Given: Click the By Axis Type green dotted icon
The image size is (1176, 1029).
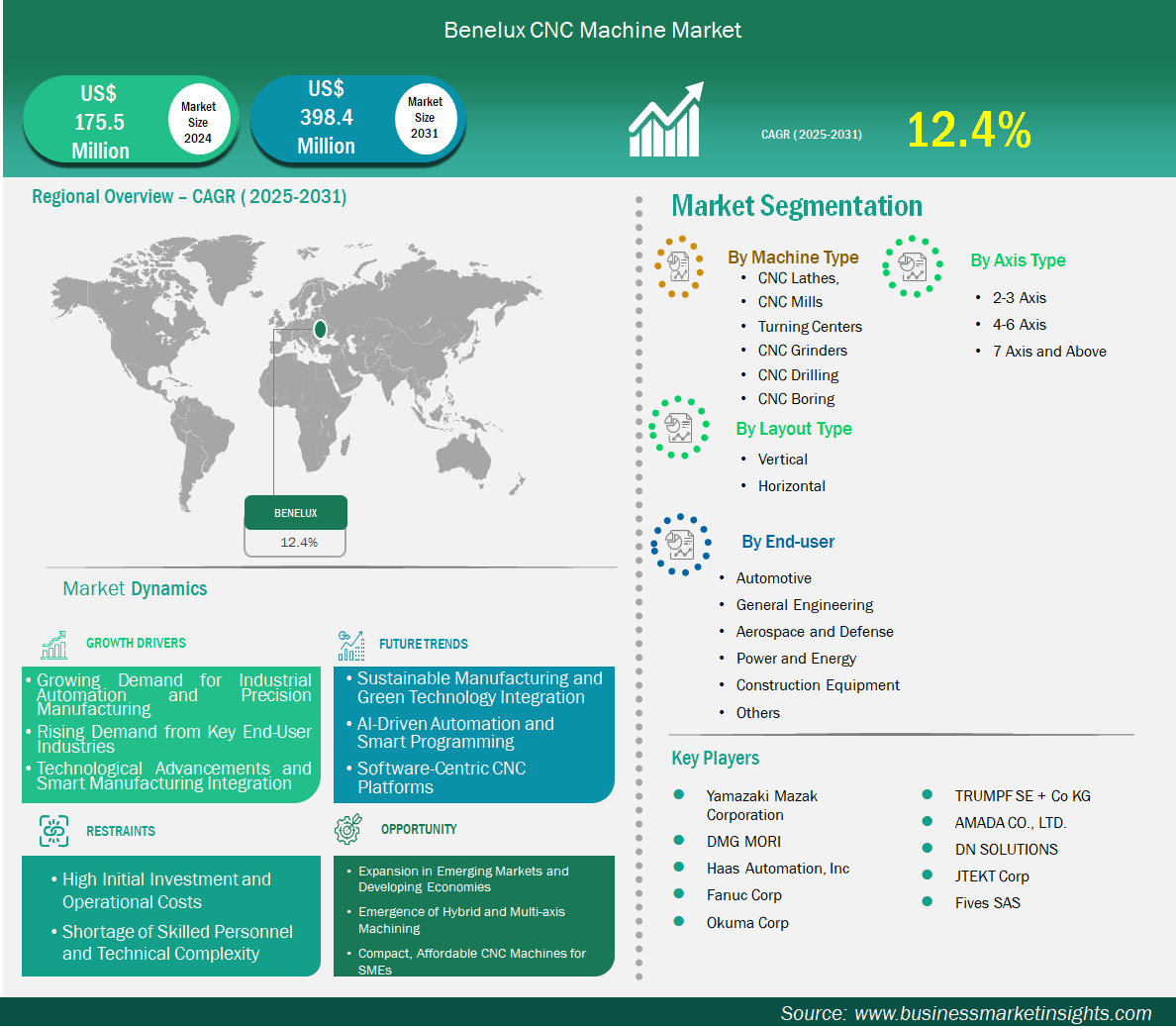Looking at the screenshot, I should 913,266.
